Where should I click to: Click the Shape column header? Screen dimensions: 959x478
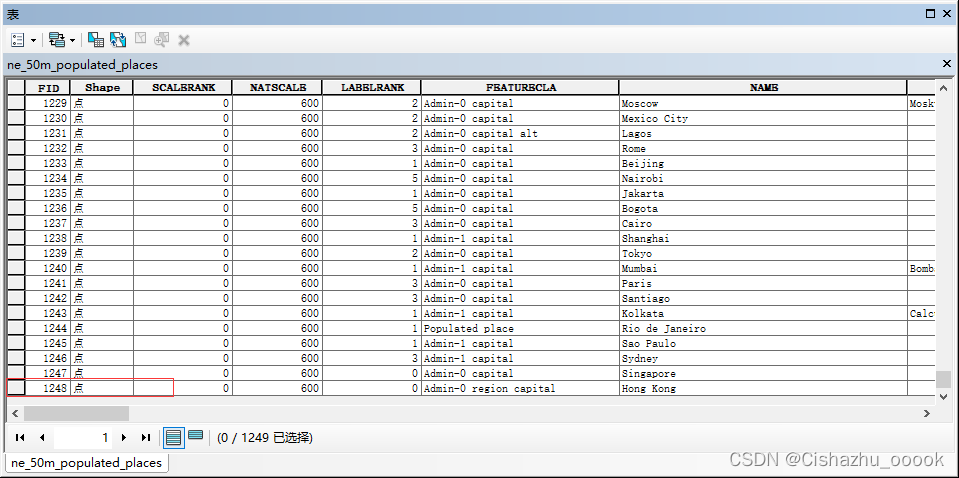(102, 87)
